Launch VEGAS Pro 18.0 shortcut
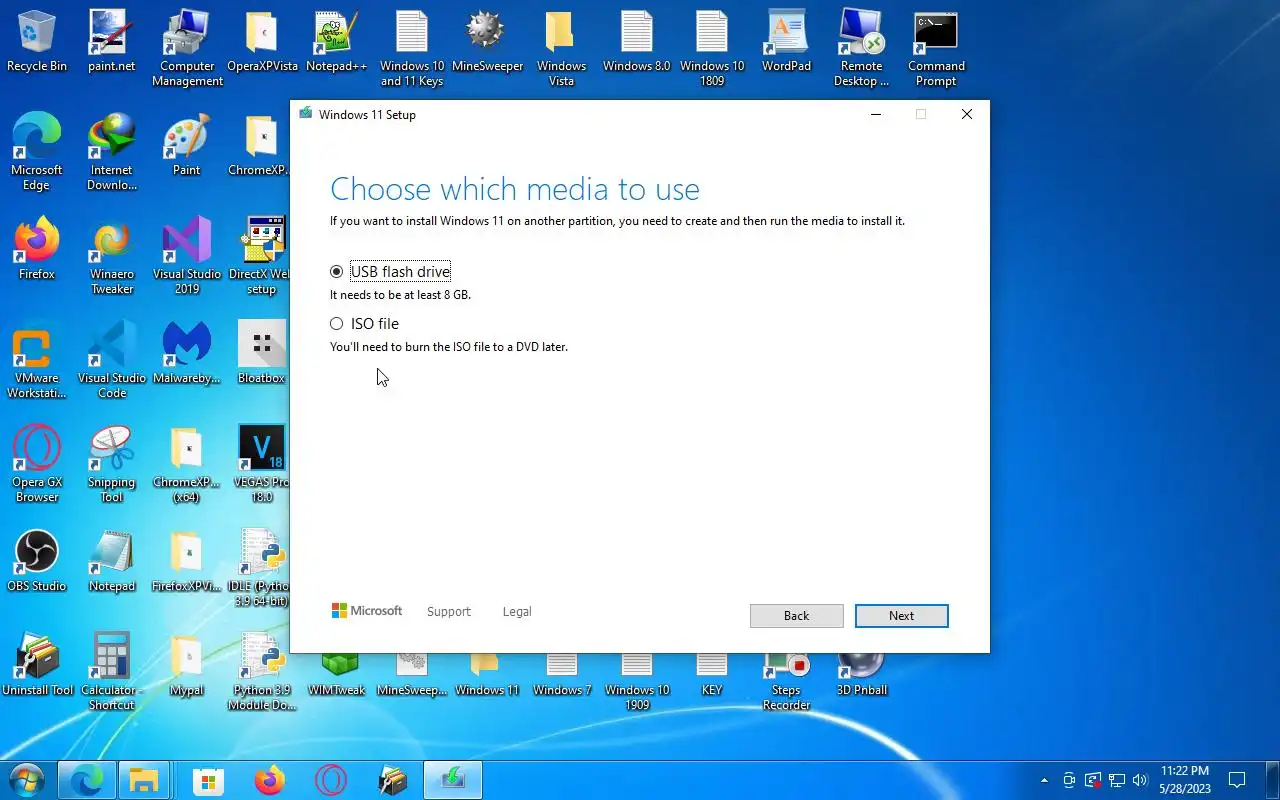This screenshot has width=1280, height=800. click(x=262, y=465)
